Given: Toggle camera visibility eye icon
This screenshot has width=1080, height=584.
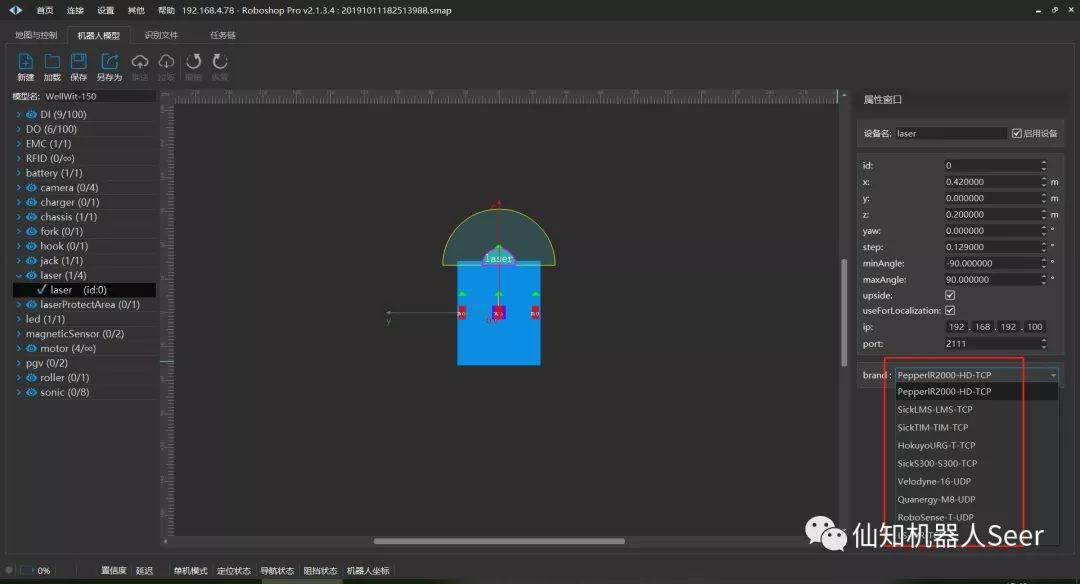Looking at the screenshot, I should pyautogui.click(x=31, y=188).
